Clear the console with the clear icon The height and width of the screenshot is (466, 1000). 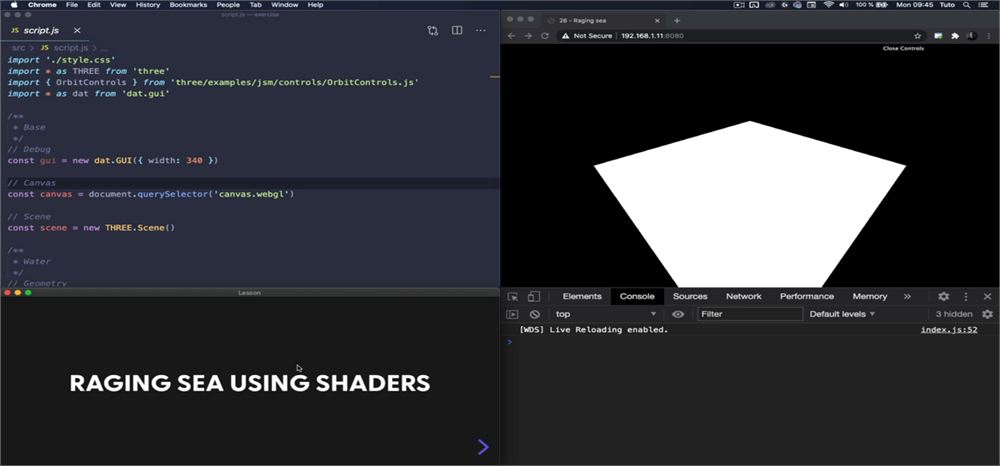535,314
